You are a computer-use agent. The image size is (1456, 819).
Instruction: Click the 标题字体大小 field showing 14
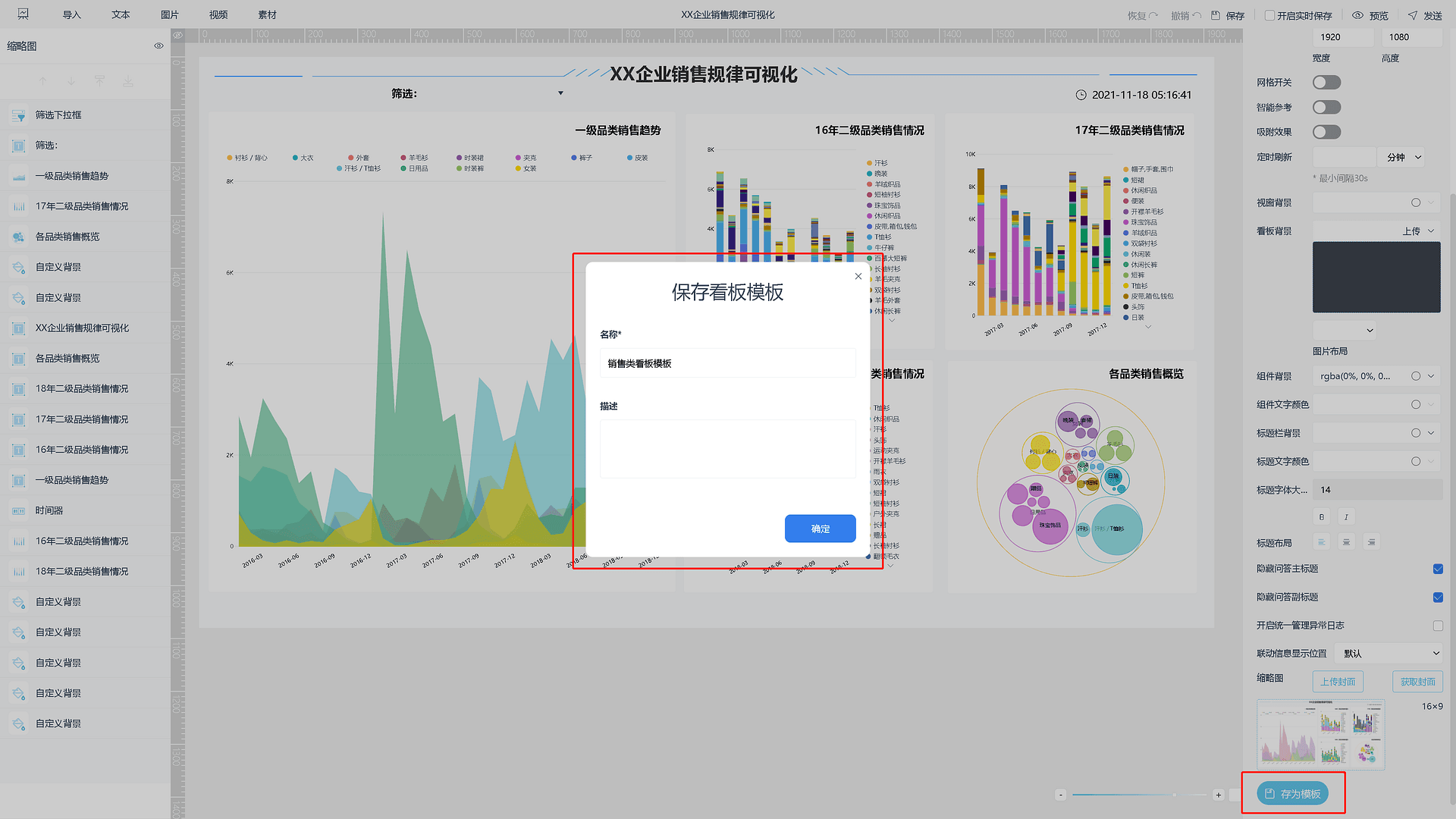click(x=1378, y=490)
